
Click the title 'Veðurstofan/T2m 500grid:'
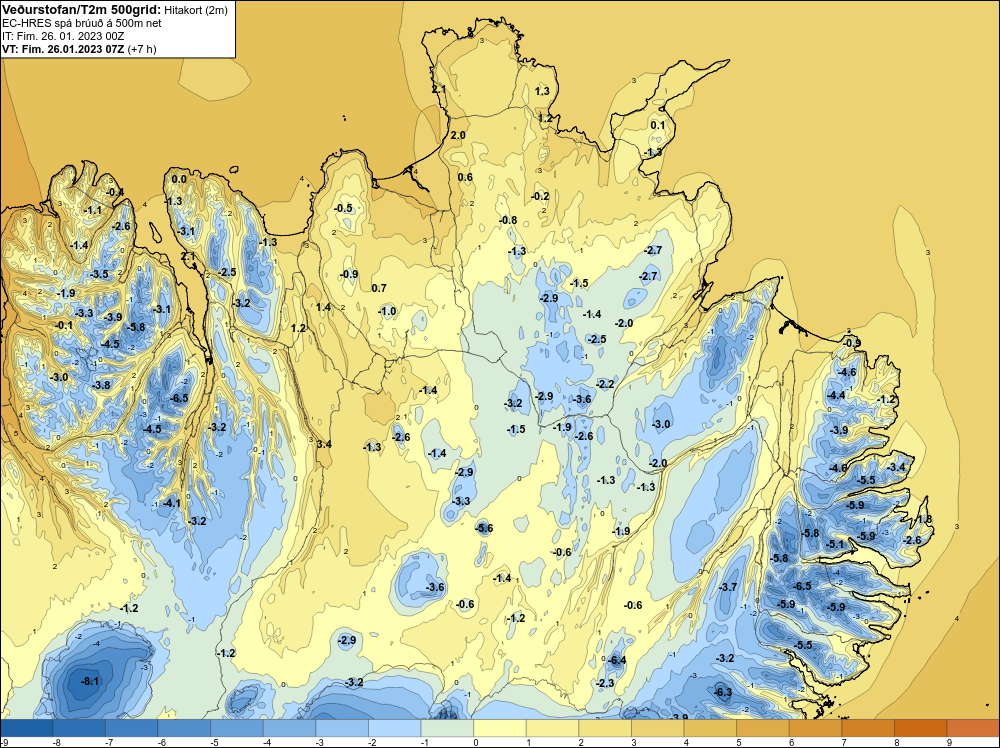[82, 10]
